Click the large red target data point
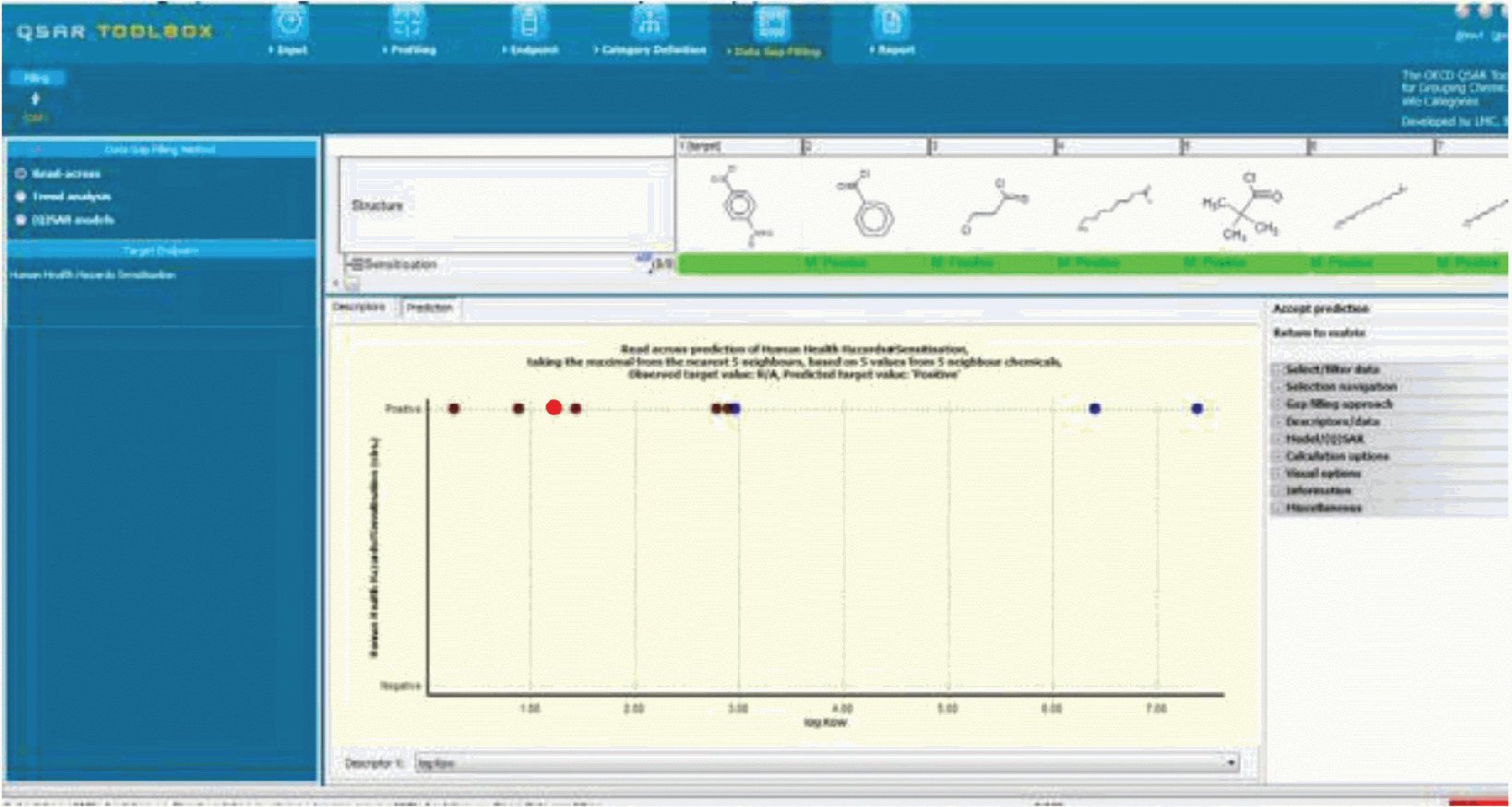The height and width of the screenshot is (807, 1512). pos(554,408)
